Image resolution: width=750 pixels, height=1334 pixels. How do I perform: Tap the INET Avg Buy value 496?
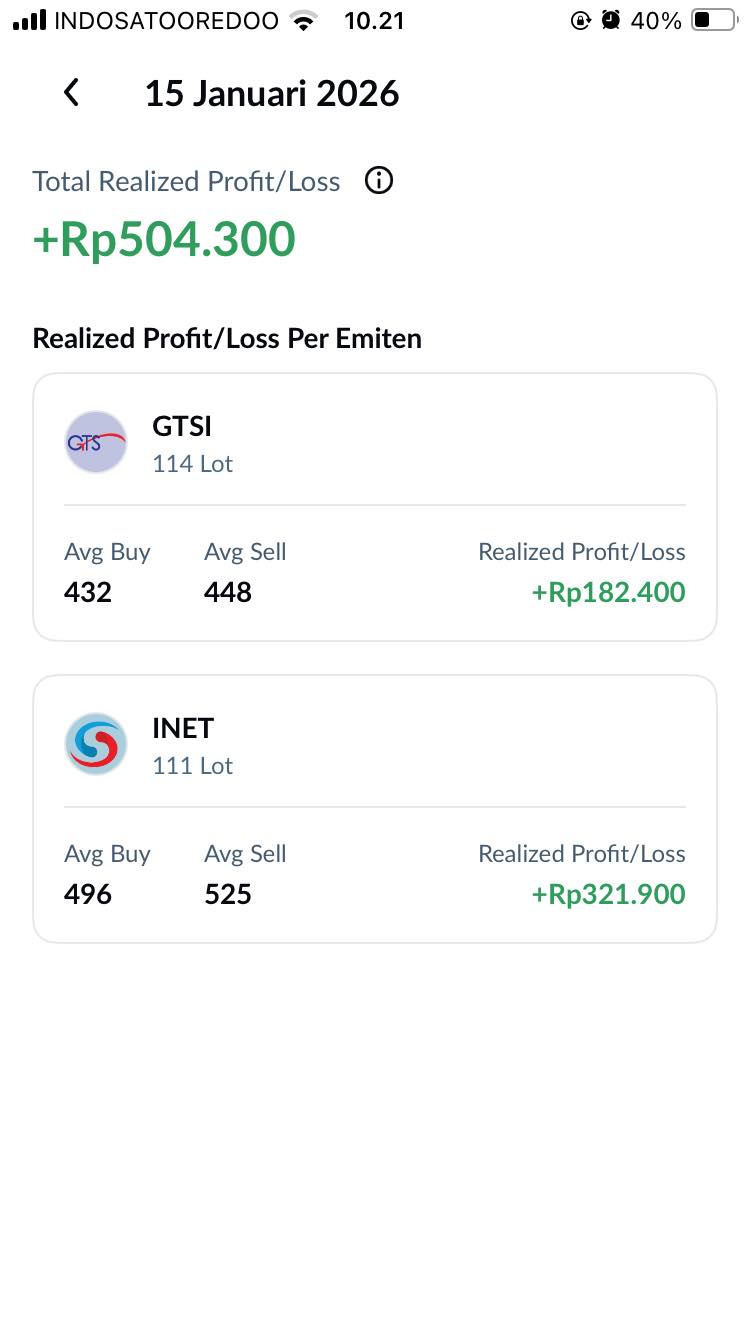pyautogui.click(x=88, y=894)
